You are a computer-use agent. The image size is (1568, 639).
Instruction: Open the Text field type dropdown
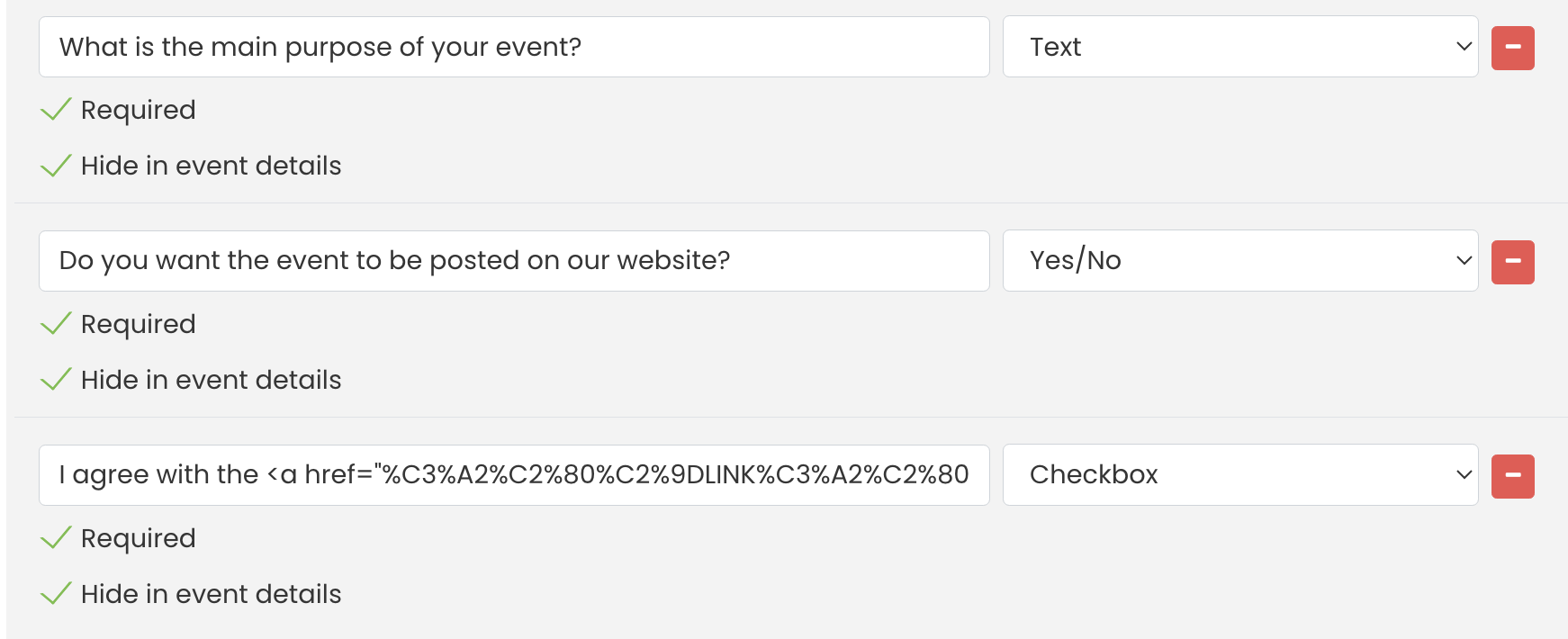(1240, 47)
